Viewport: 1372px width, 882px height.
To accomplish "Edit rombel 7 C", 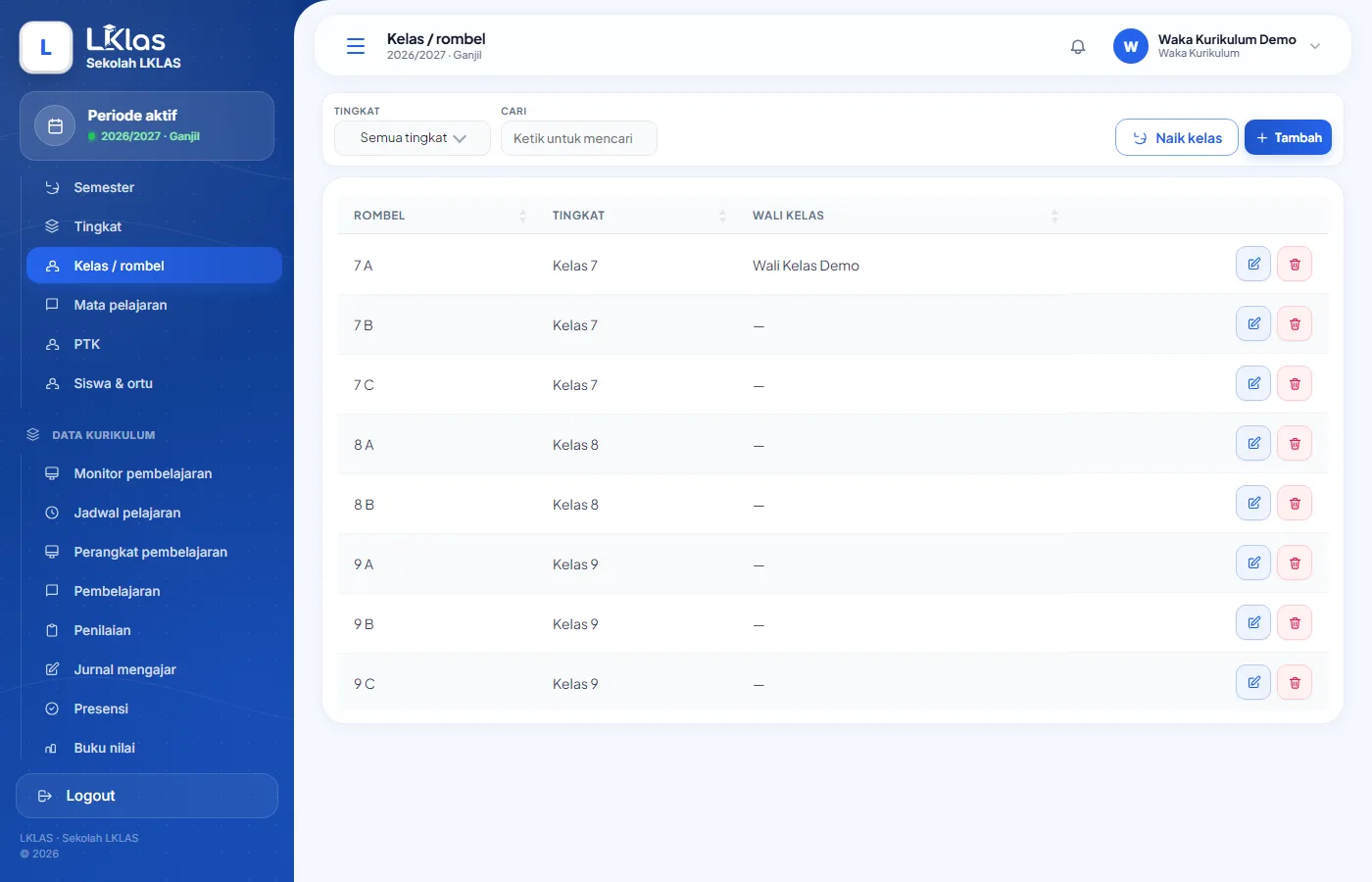I will [x=1253, y=383].
